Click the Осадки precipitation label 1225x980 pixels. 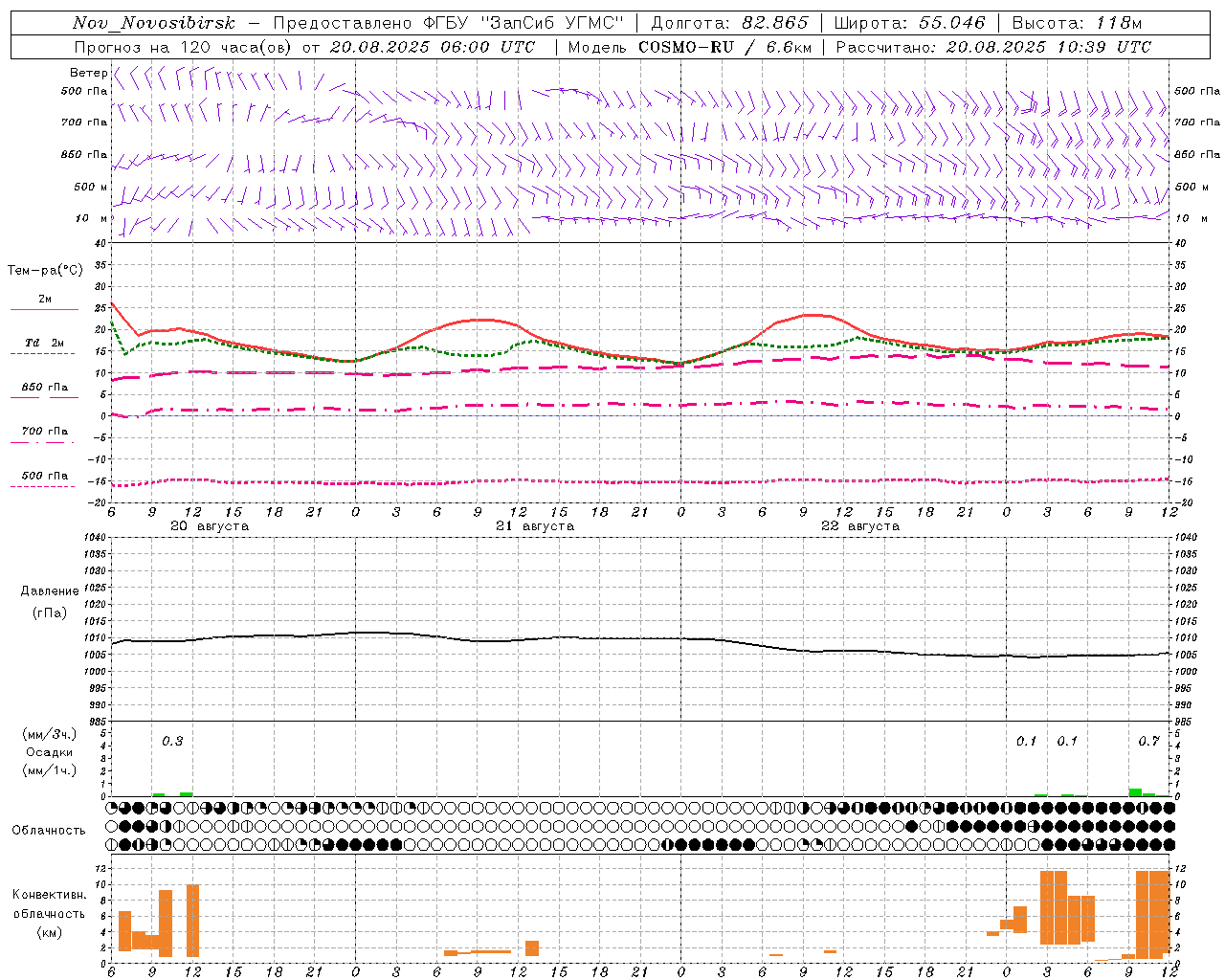pos(50,752)
